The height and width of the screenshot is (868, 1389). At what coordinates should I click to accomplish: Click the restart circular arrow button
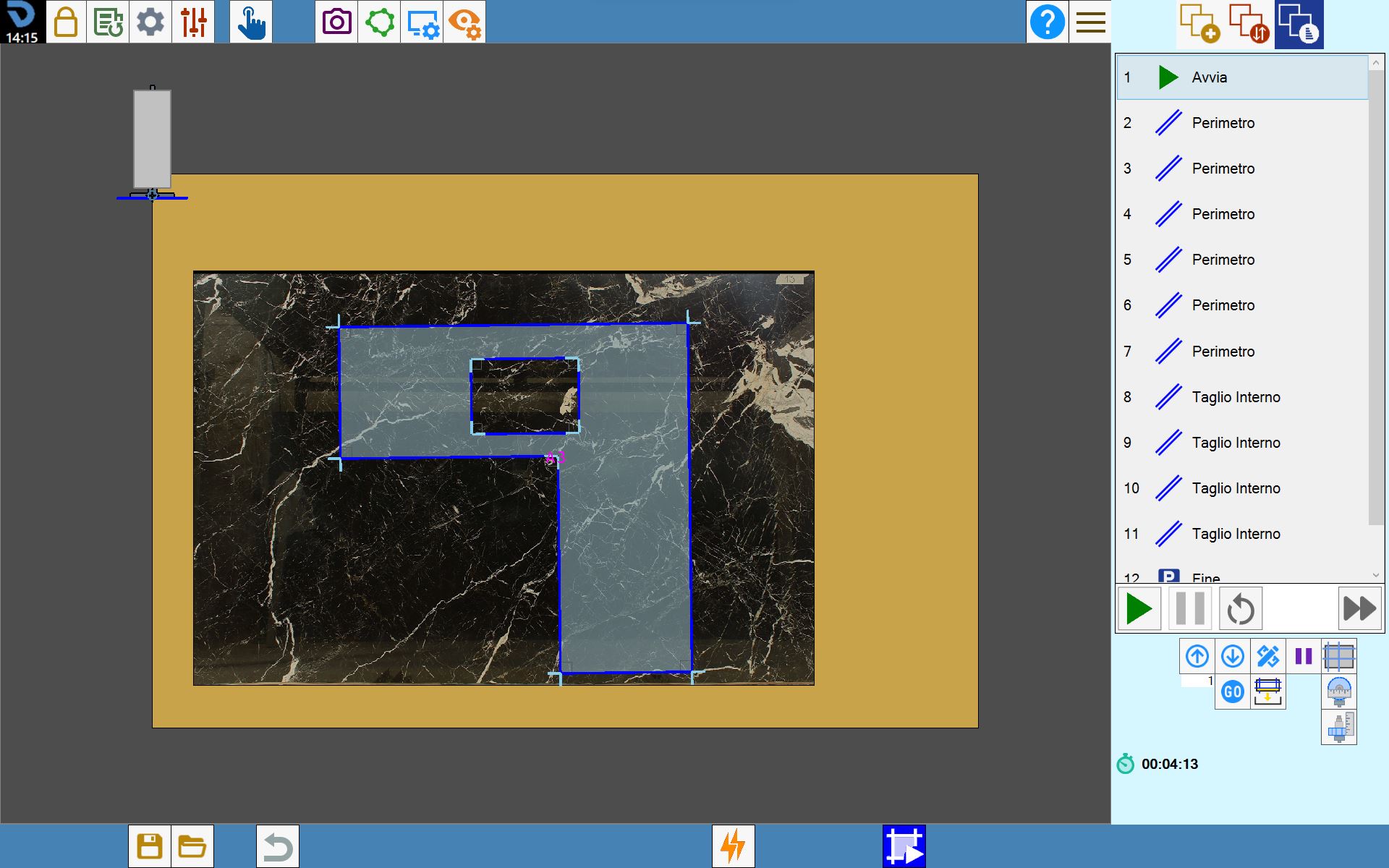tap(1241, 608)
